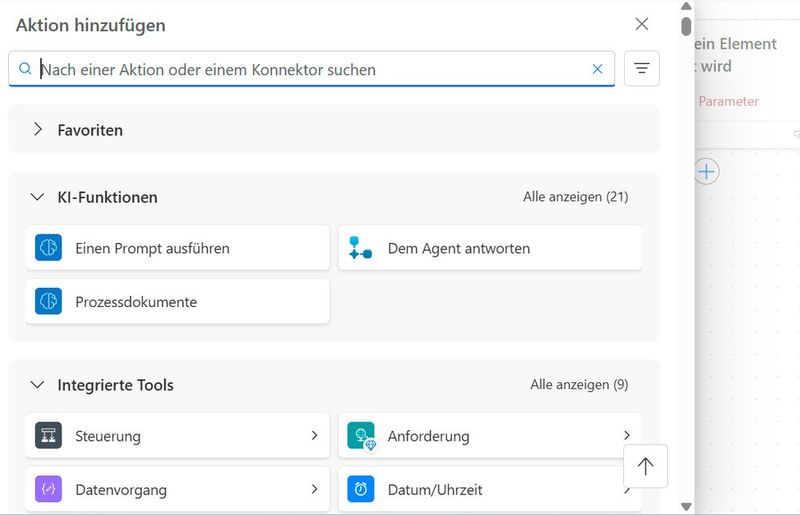This screenshot has height=515, width=800.
Task: Expand the Favoriten section
Action: [38, 130]
